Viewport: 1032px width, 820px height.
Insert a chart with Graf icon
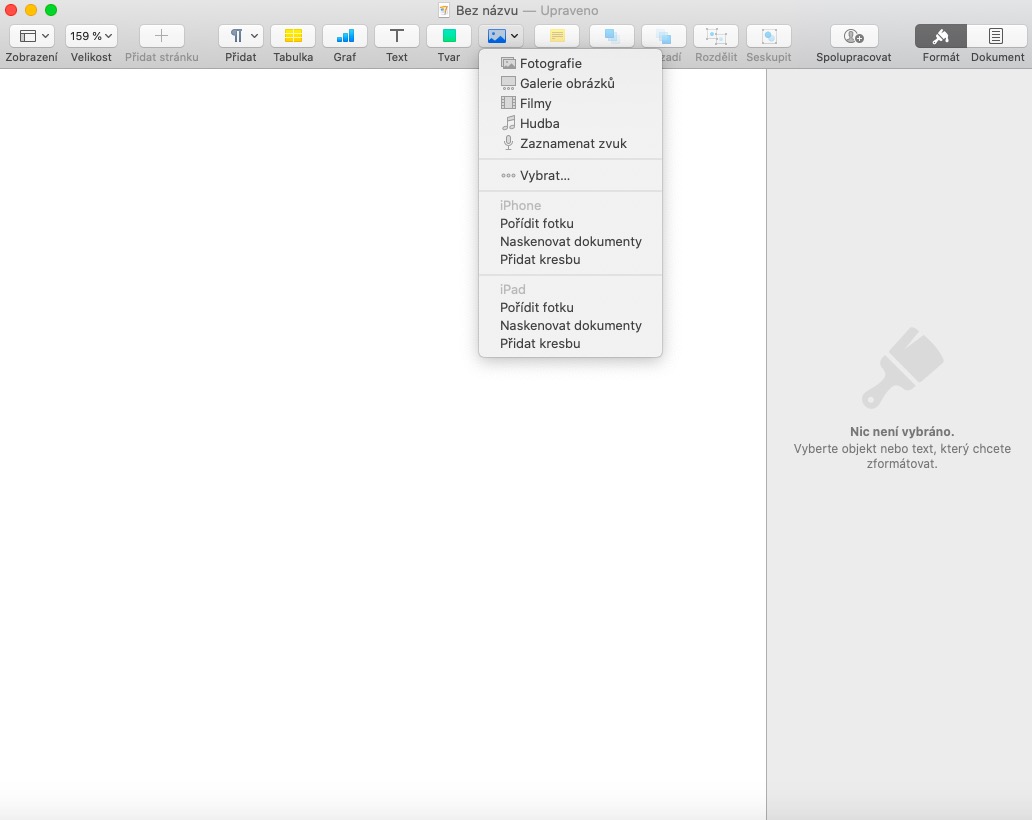345,36
